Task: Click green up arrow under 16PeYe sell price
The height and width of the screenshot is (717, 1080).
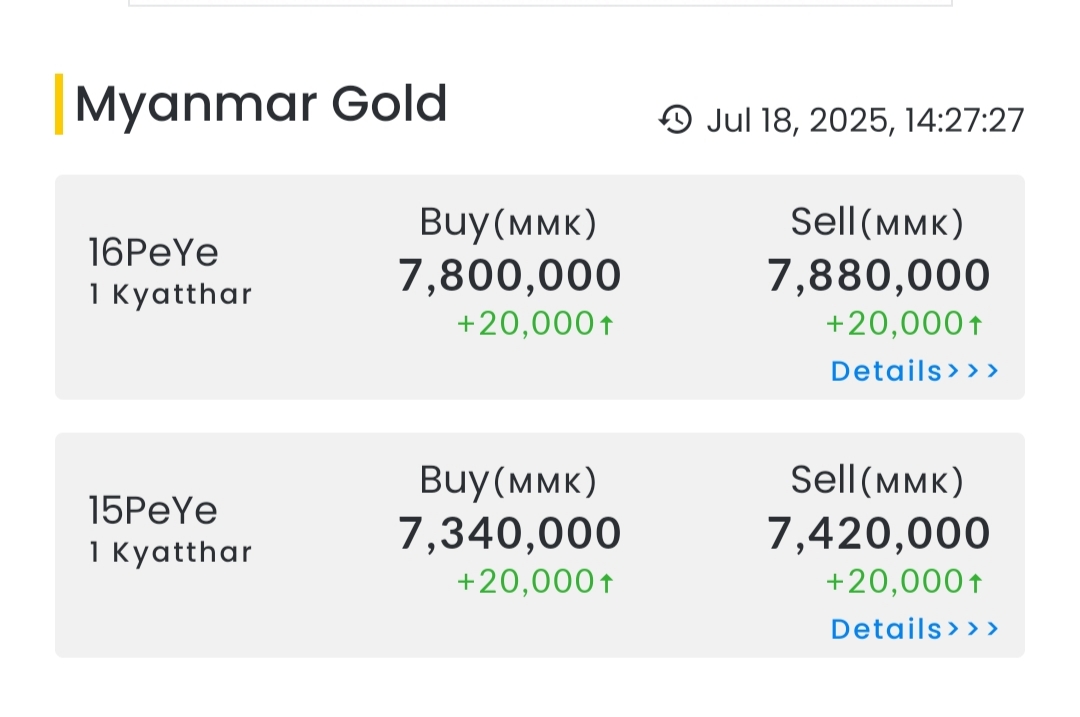Action: pos(975,324)
